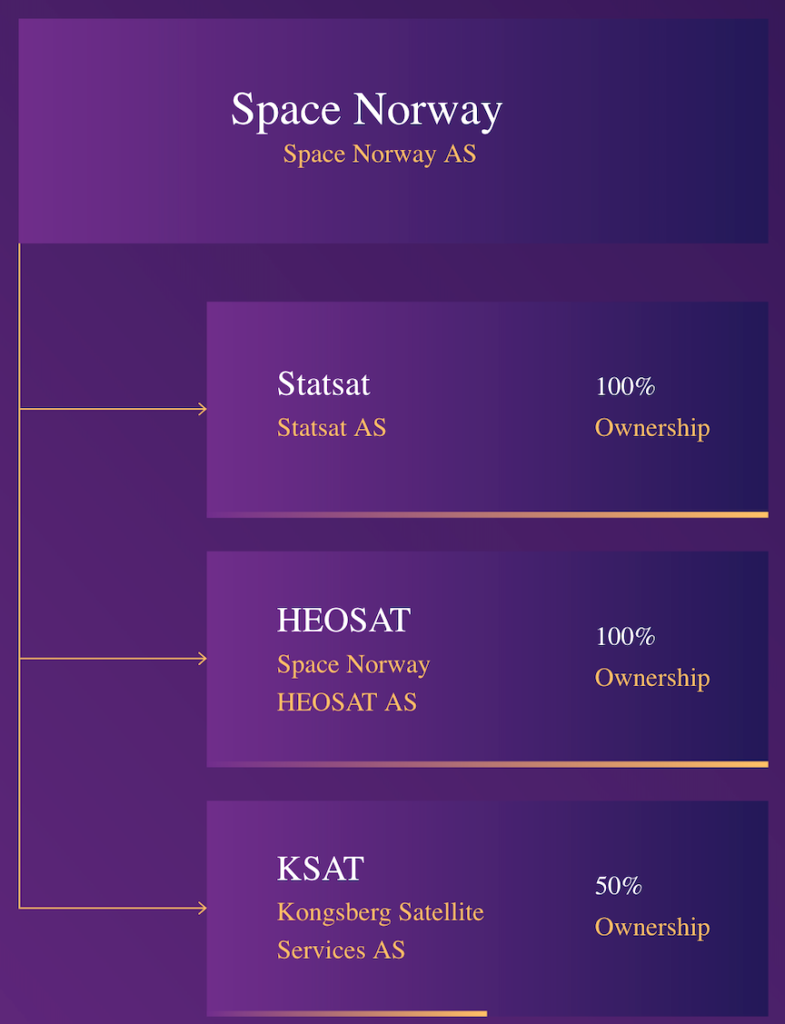The height and width of the screenshot is (1024, 785).
Task: Click Kongsberg Satellite Services AS text
Action: (380, 931)
